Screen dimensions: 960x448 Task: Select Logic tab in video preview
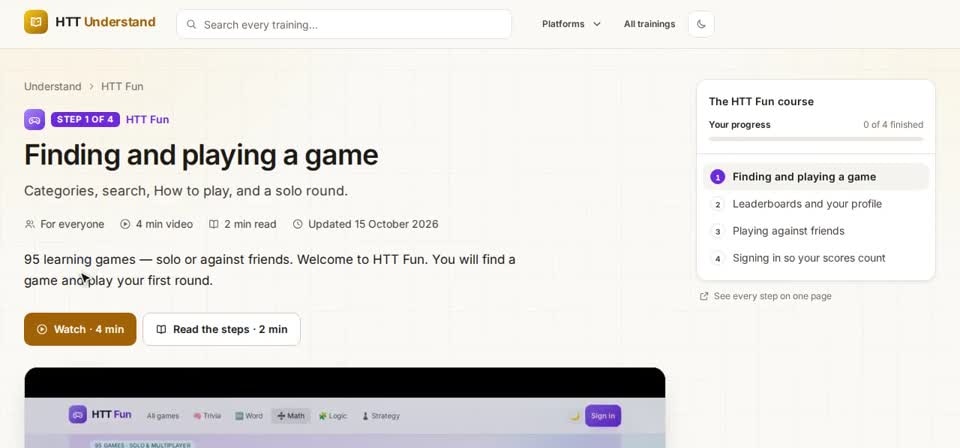pyautogui.click(x=333, y=416)
